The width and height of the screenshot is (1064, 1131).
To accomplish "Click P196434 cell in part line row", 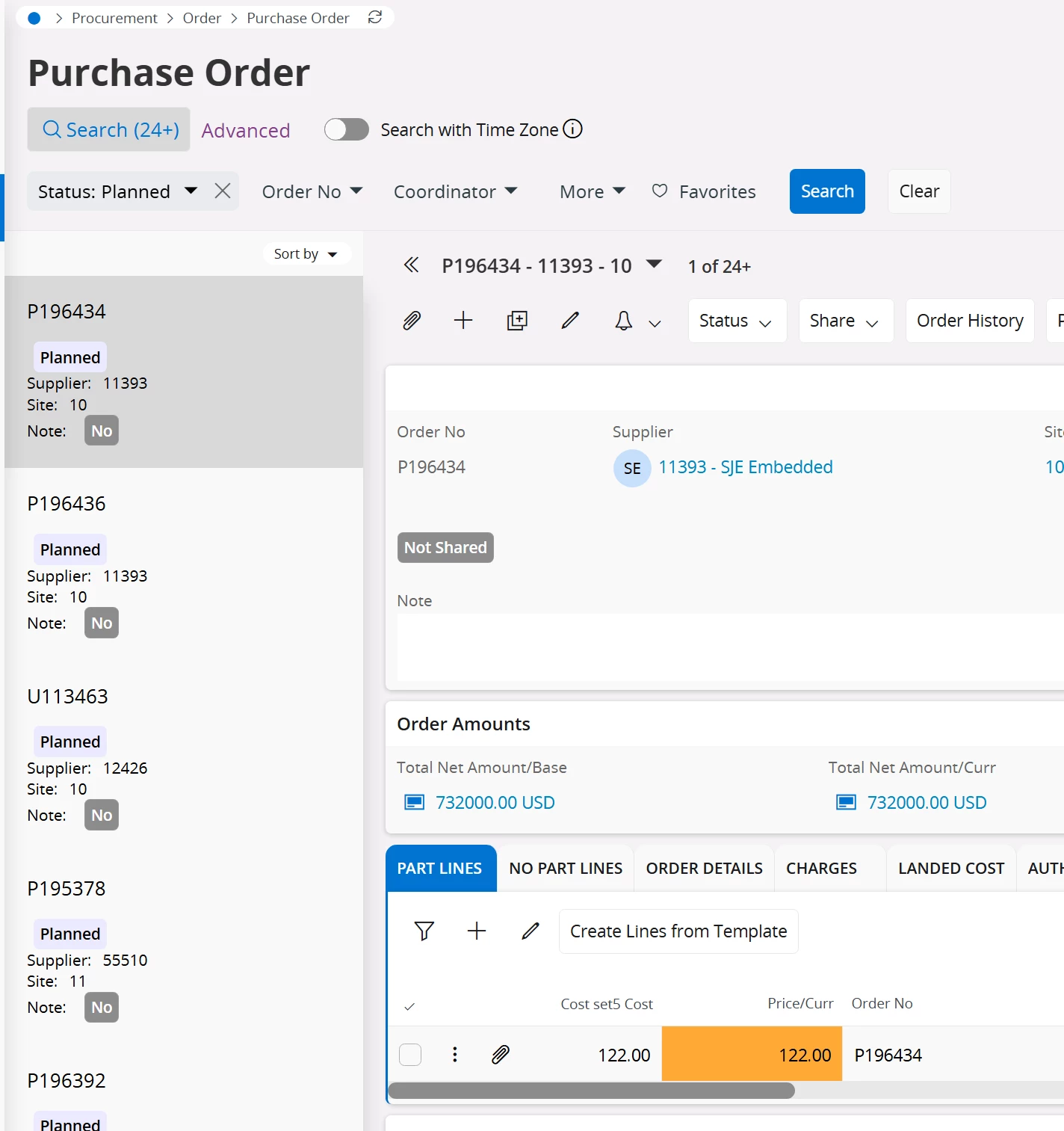I will 888,1055.
